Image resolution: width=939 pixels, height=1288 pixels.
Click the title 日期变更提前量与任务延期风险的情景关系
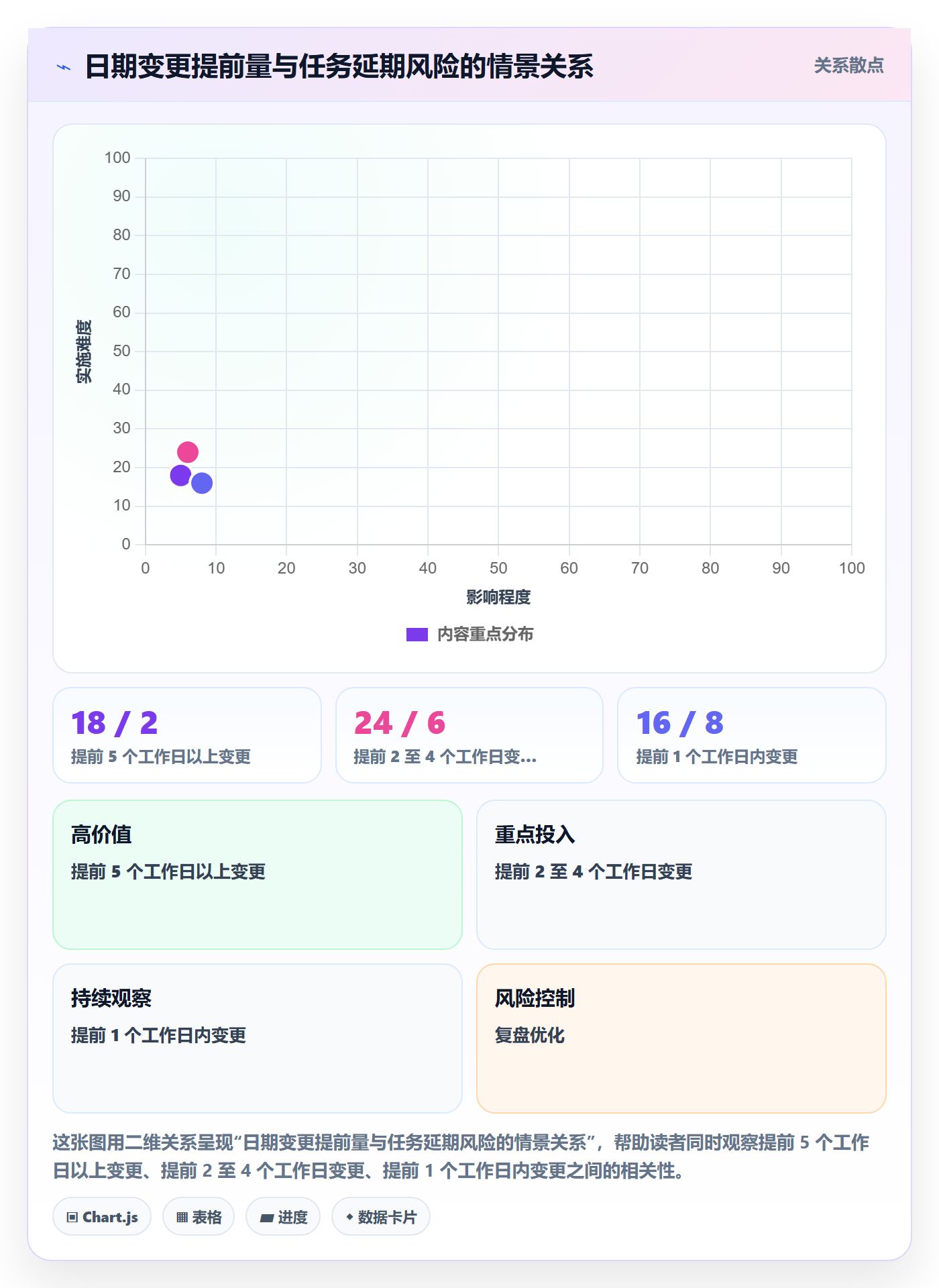[x=339, y=66]
